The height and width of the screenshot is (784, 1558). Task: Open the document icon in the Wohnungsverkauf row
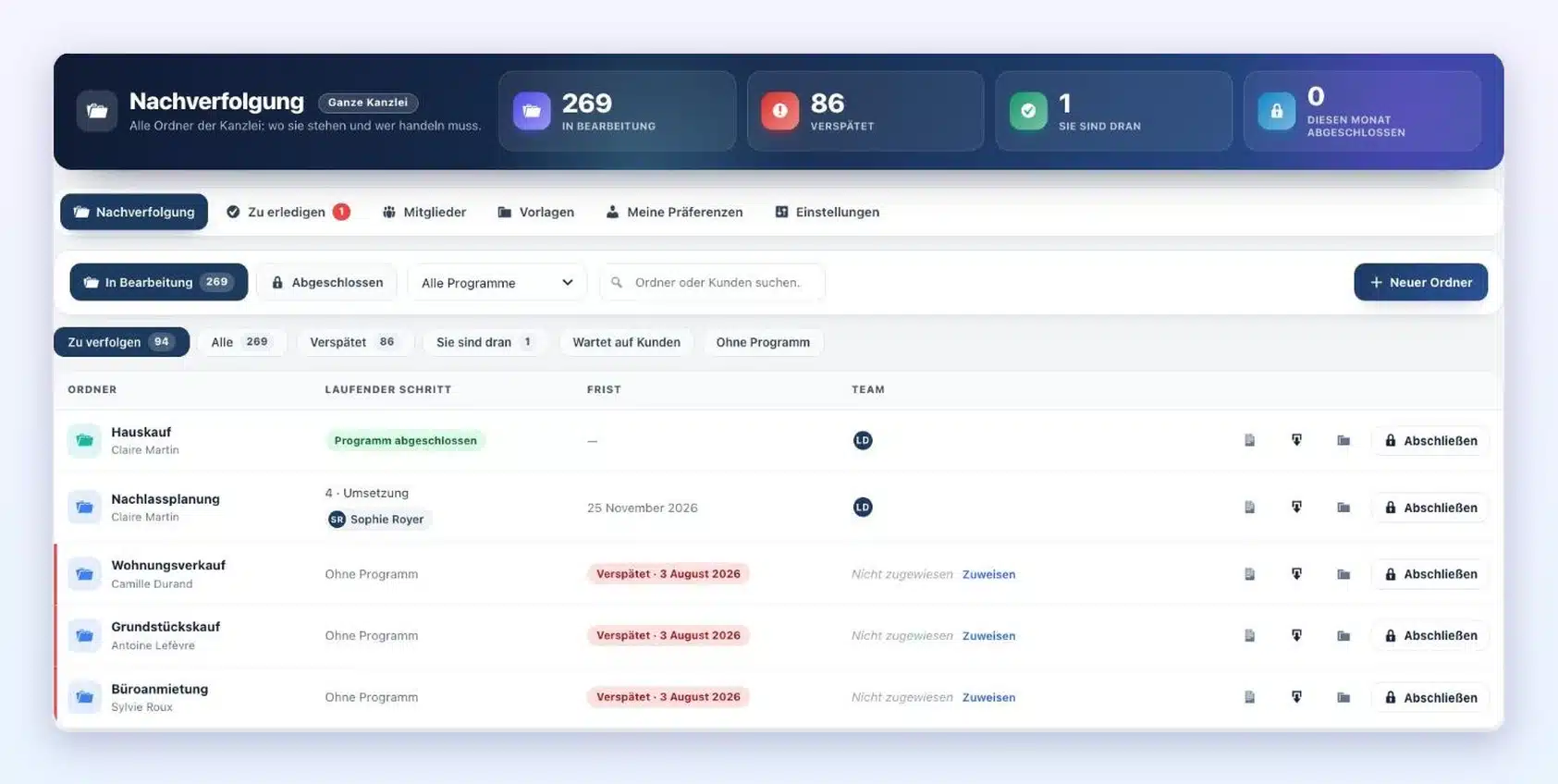point(1249,573)
